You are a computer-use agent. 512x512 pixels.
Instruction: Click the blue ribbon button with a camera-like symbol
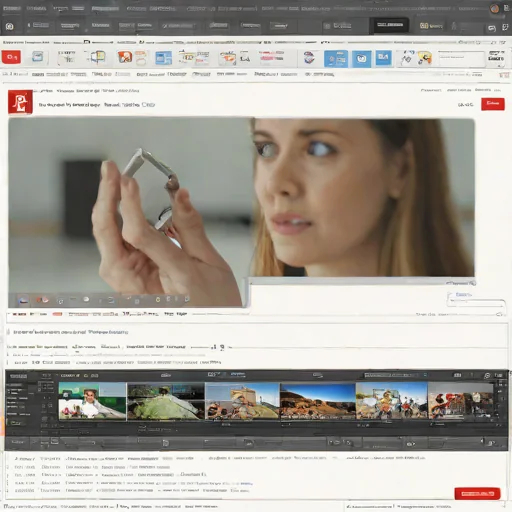(x=362, y=59)
